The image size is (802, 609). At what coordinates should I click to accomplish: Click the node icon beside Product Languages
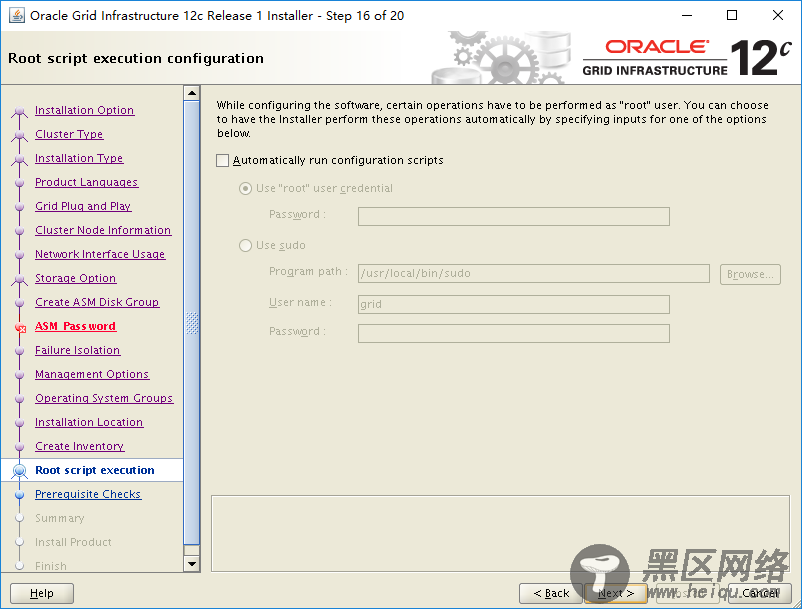click(x=19, y=183)
